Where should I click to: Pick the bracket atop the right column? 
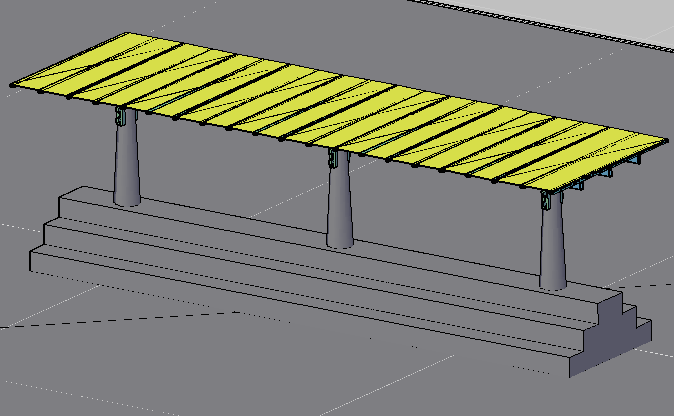[x=546, y=200]
